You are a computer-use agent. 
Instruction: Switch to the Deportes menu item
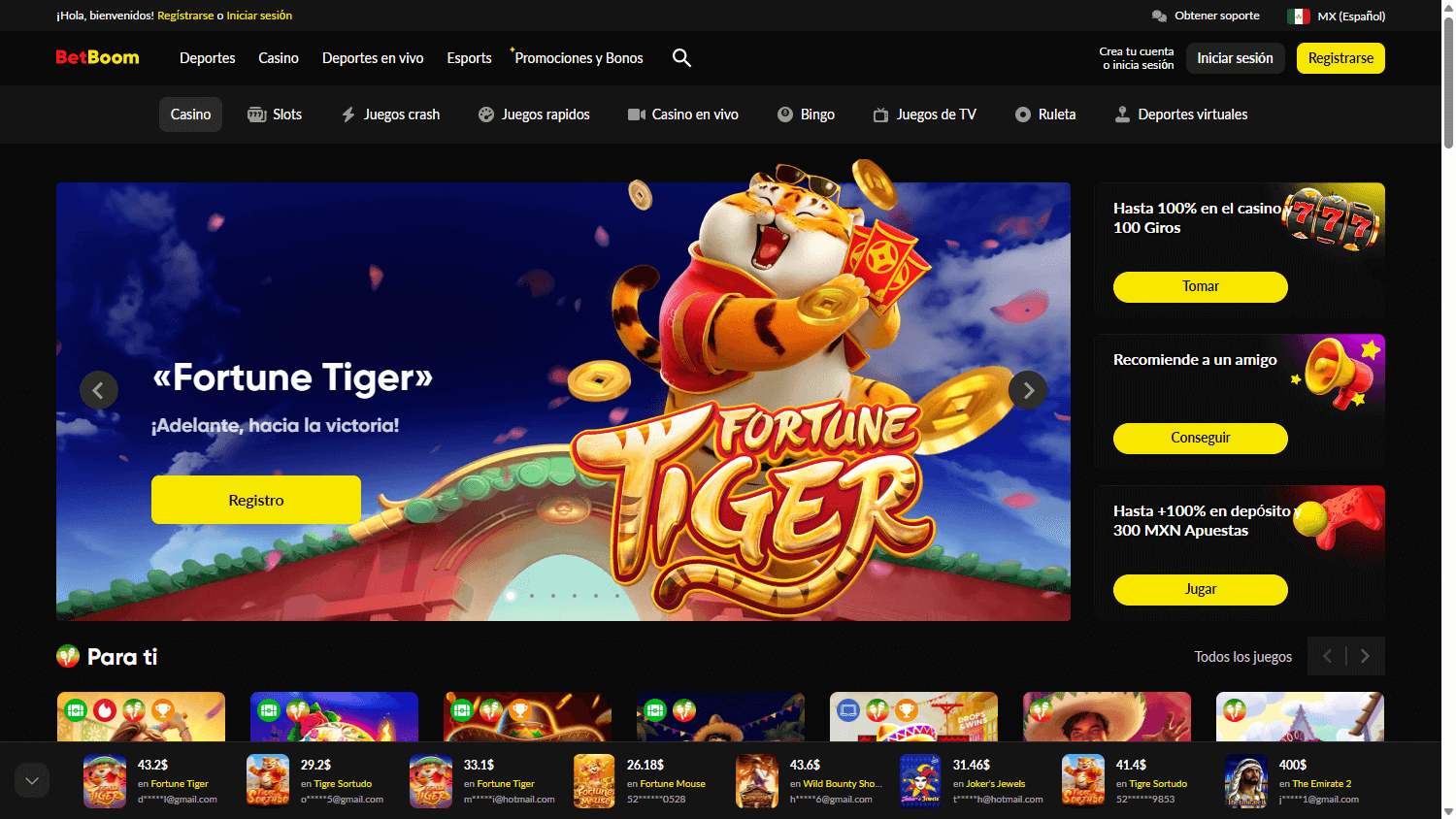[x=207, y=58]
